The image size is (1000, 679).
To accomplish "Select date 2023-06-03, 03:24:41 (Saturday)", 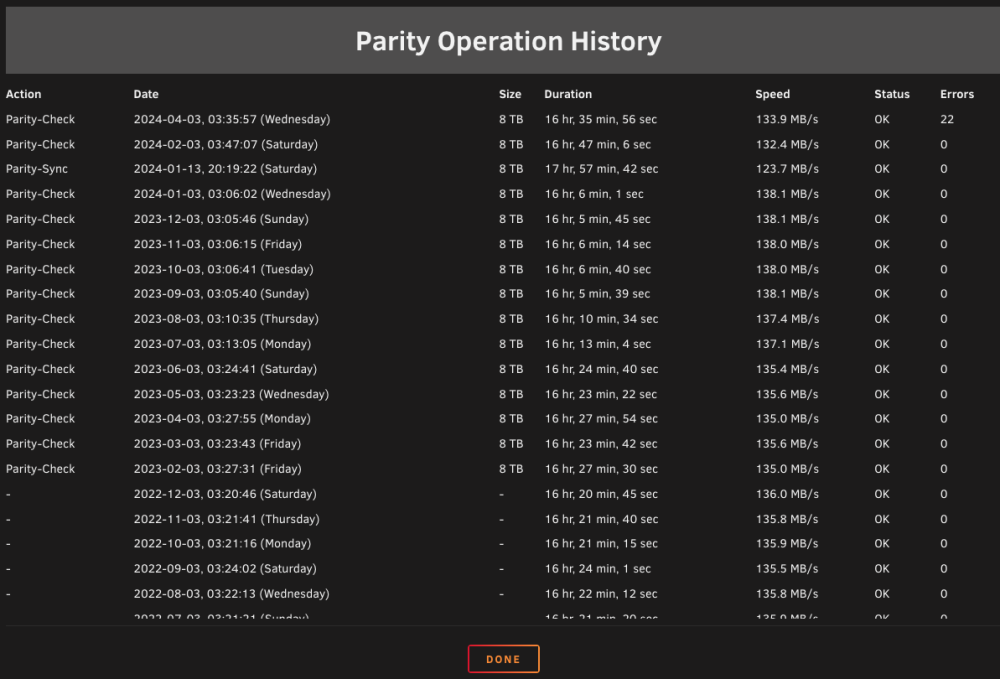I will pyautogui.click(x=225, y=369).
